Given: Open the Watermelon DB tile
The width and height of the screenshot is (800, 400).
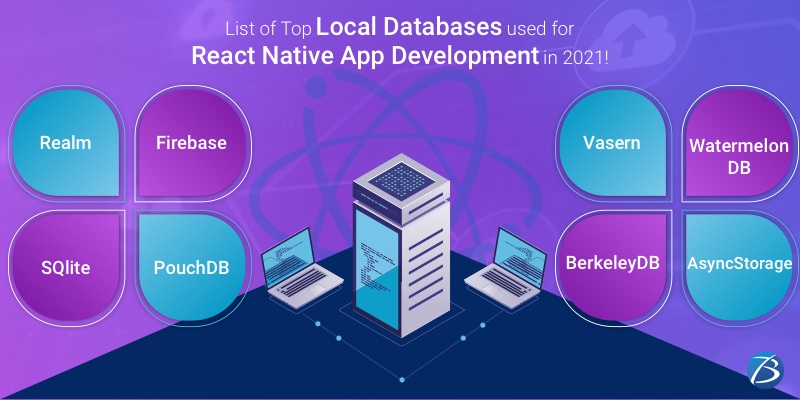Looking at the screenshot, I should pyautogui.click(x=739, y=143).
